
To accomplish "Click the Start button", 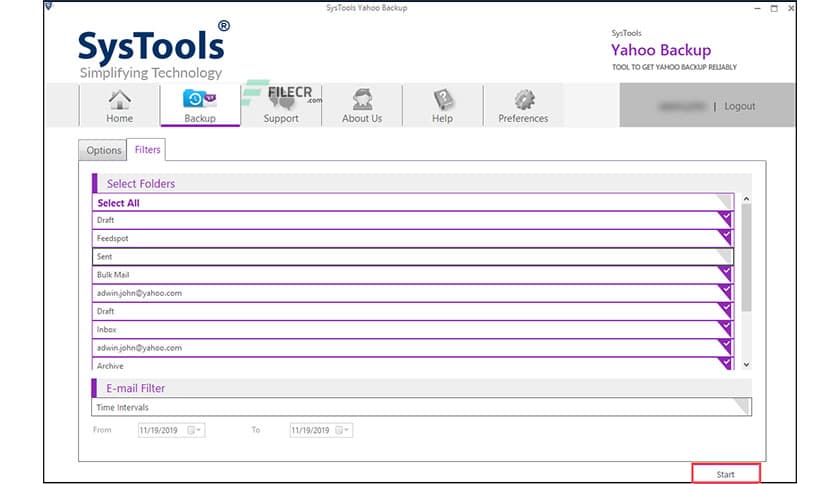I will (x=726, y=474).
